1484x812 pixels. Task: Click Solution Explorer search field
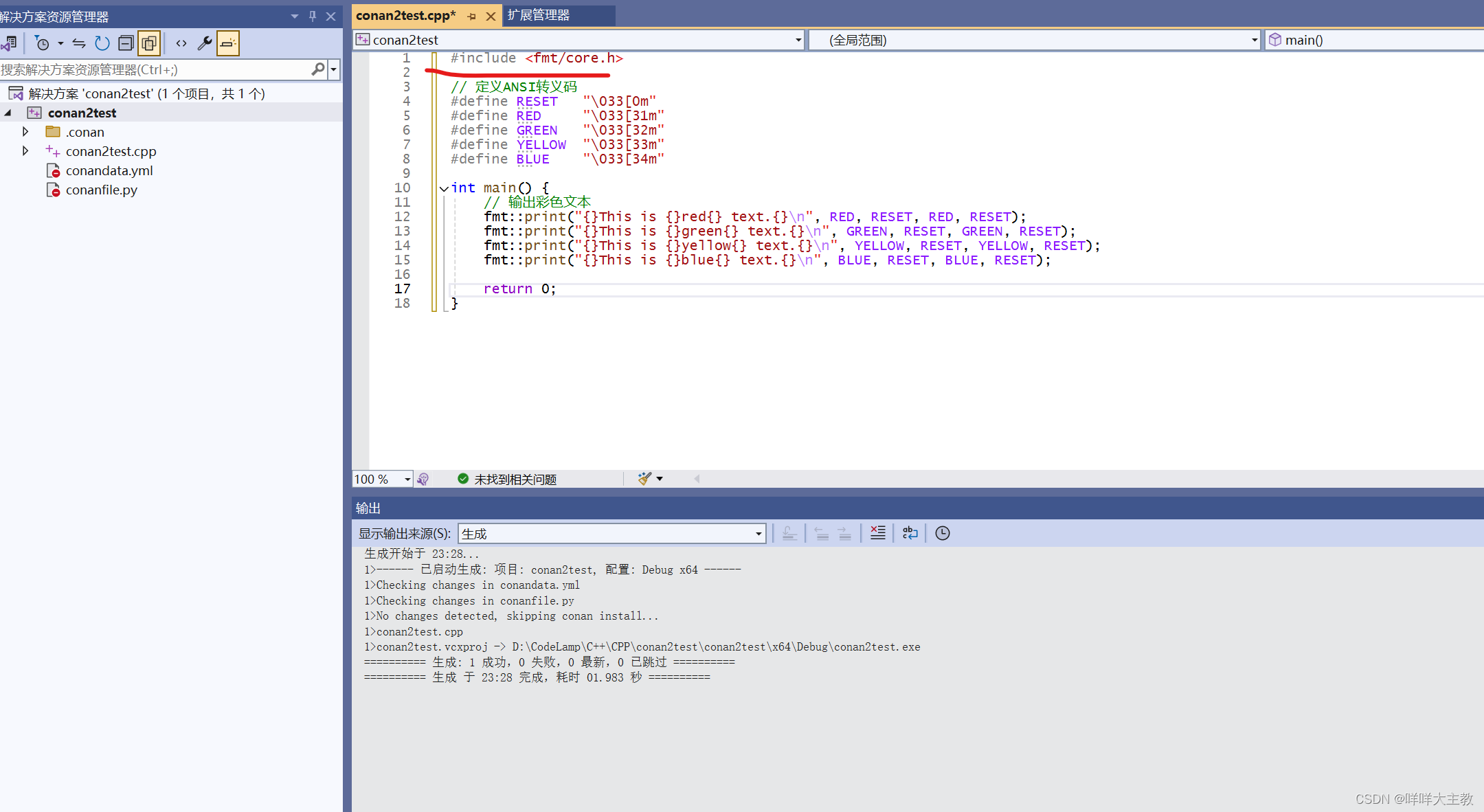point(155,69)
